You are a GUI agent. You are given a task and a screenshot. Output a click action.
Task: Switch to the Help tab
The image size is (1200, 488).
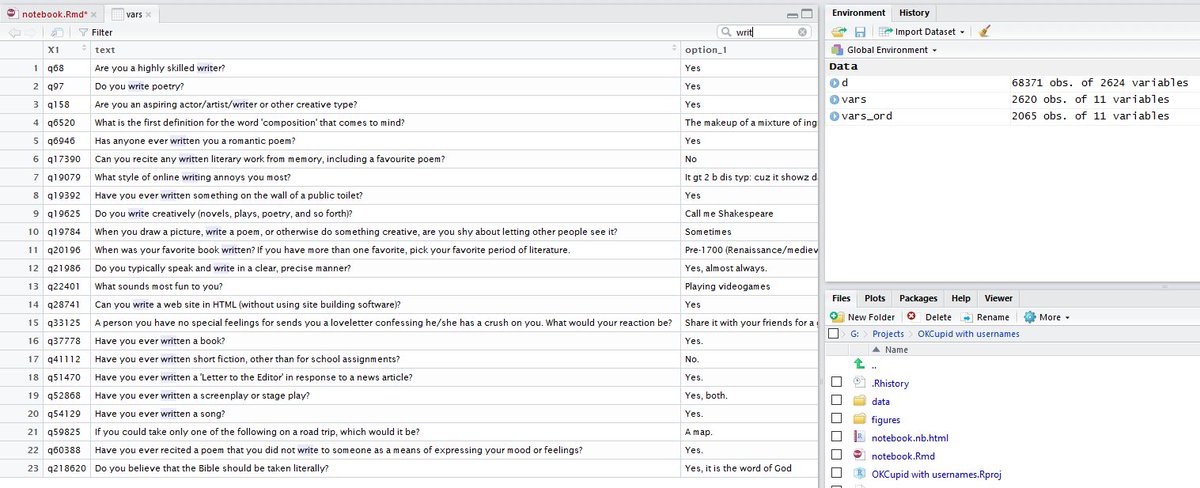(x=961, y=298)
